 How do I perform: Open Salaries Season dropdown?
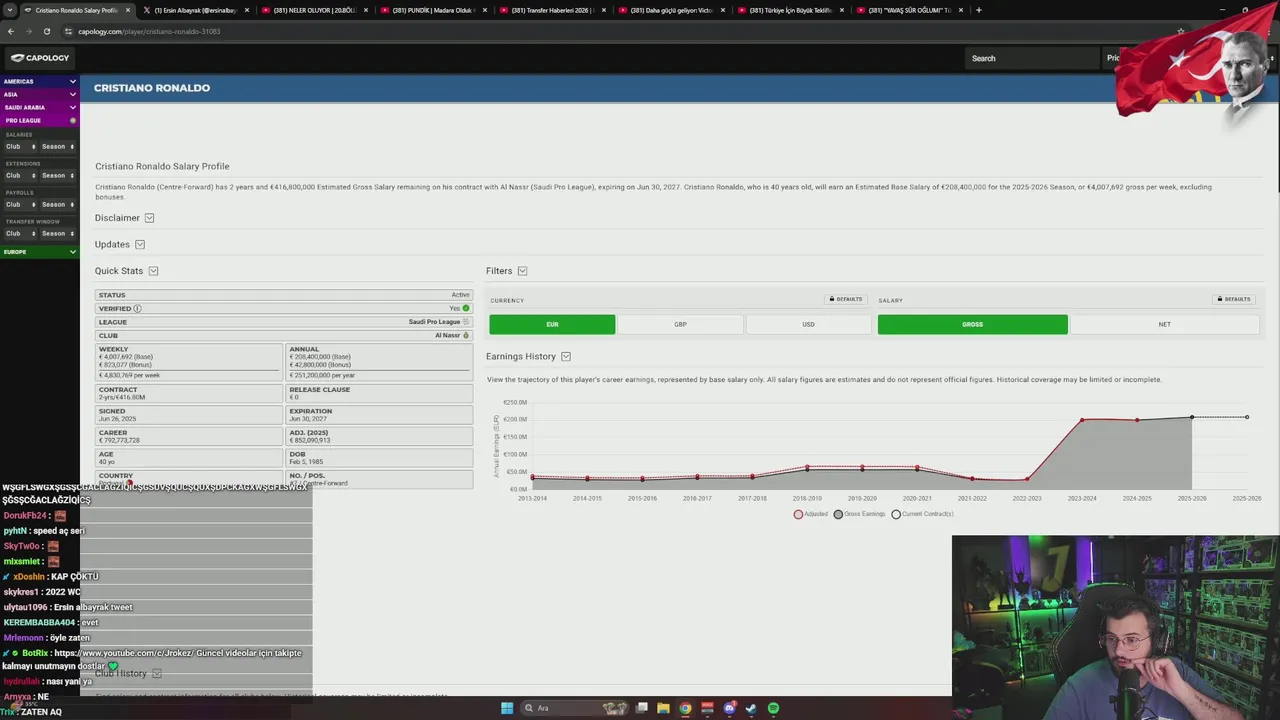coord(57,147)
